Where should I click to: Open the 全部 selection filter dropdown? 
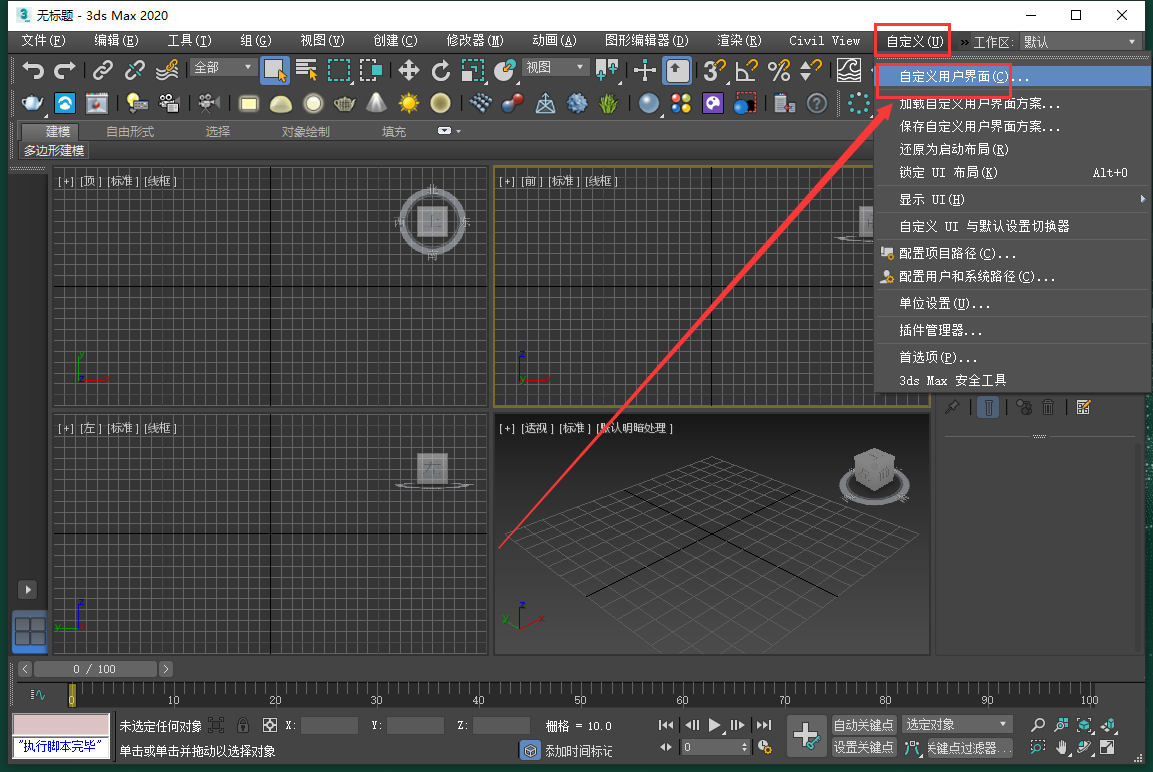(223, 67)
